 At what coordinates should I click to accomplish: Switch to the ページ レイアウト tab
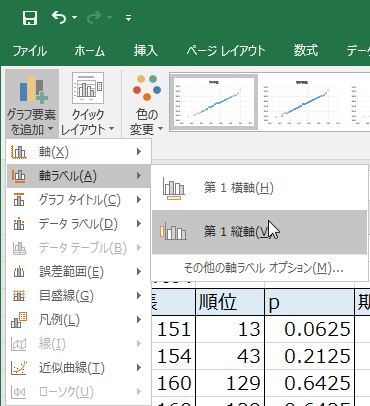click(226, 51)
